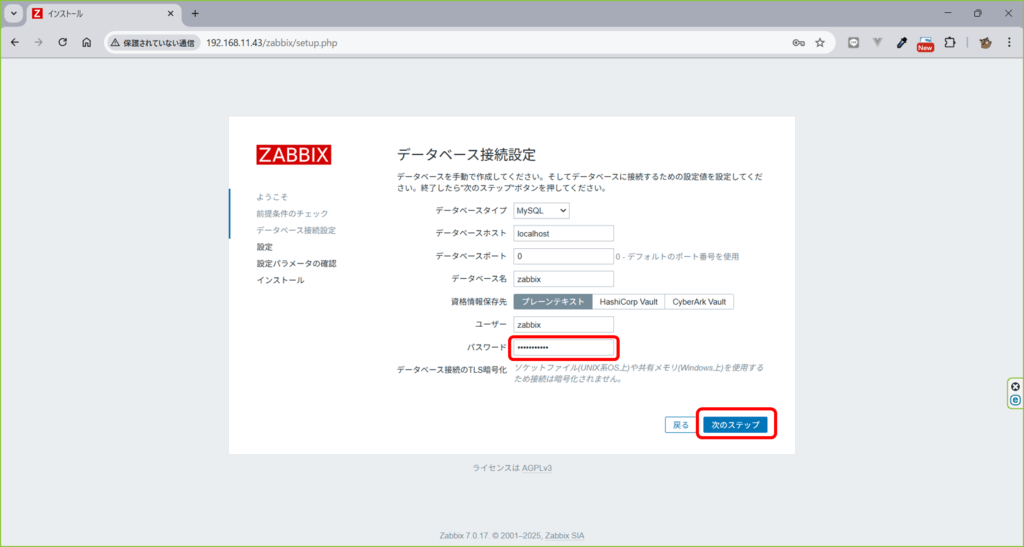
Task: Select 設定 step in the sidebar
Action: click(264, 247)
